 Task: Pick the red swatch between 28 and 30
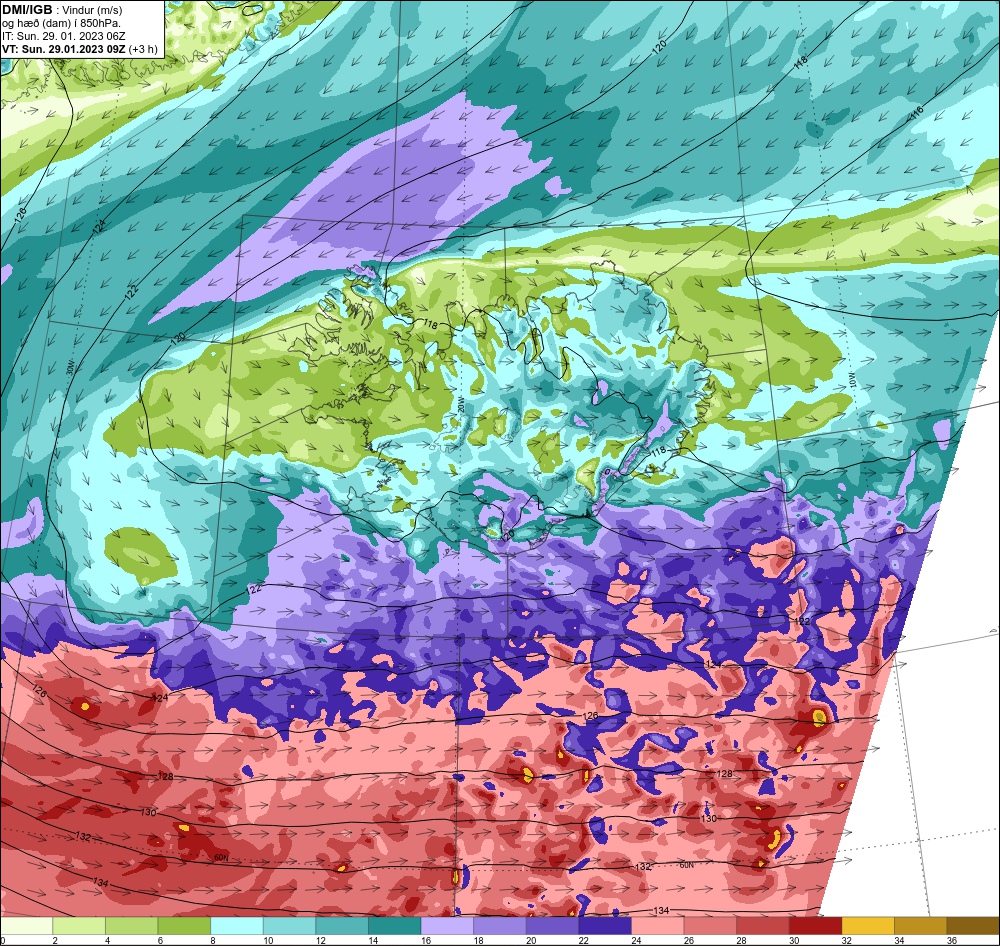click(763, 926)
